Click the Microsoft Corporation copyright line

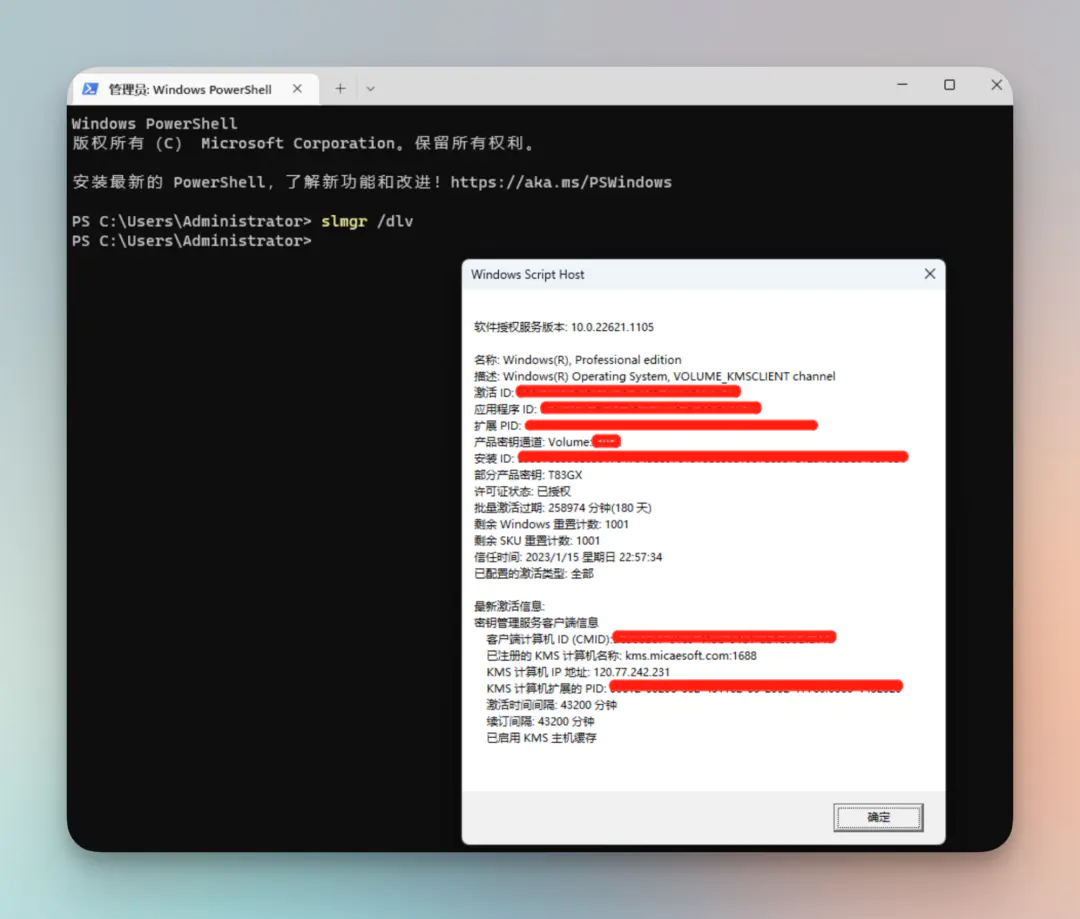303,143
